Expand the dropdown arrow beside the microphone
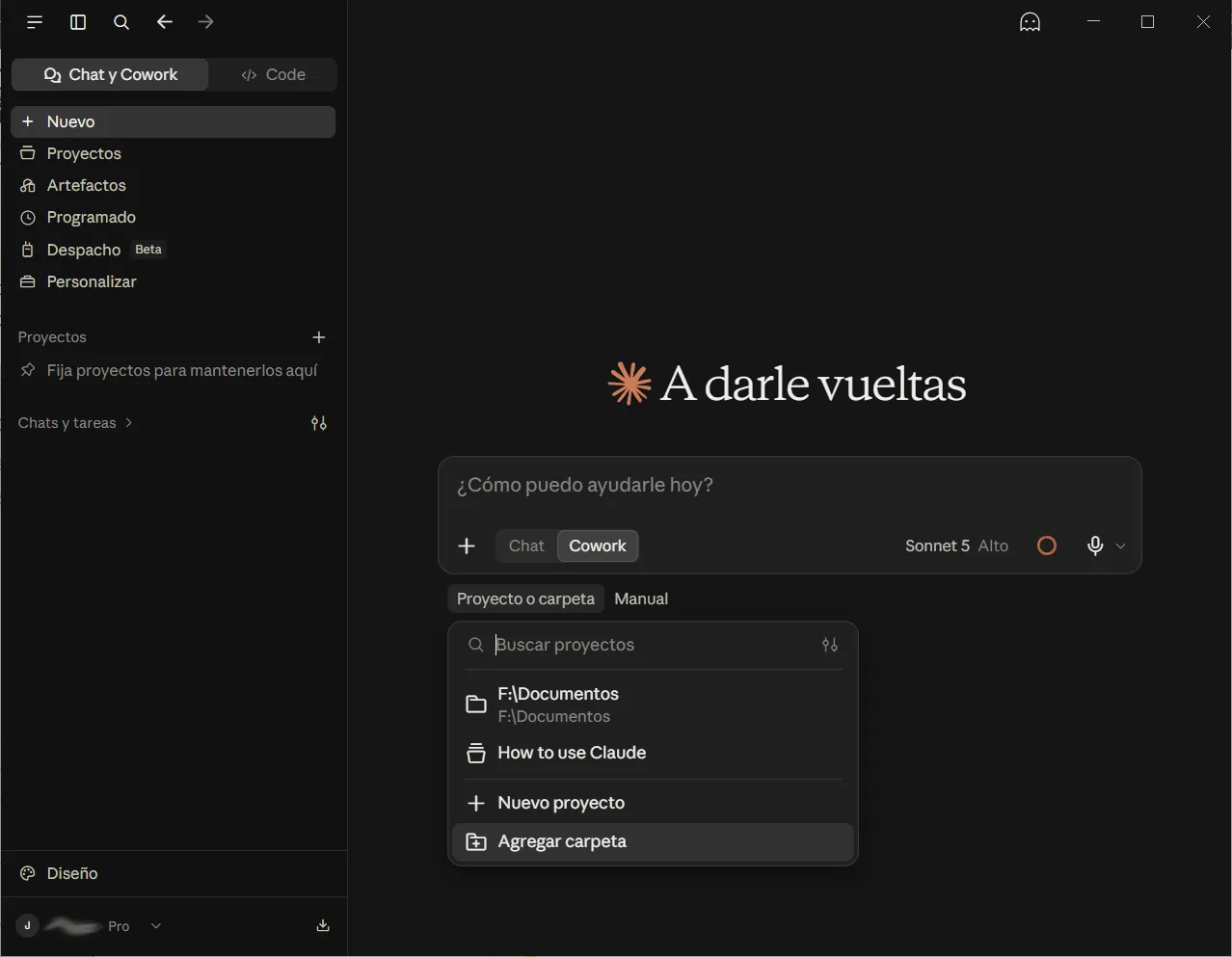The width and height of the screenshot is (1232, 957). pos(1120,546)
